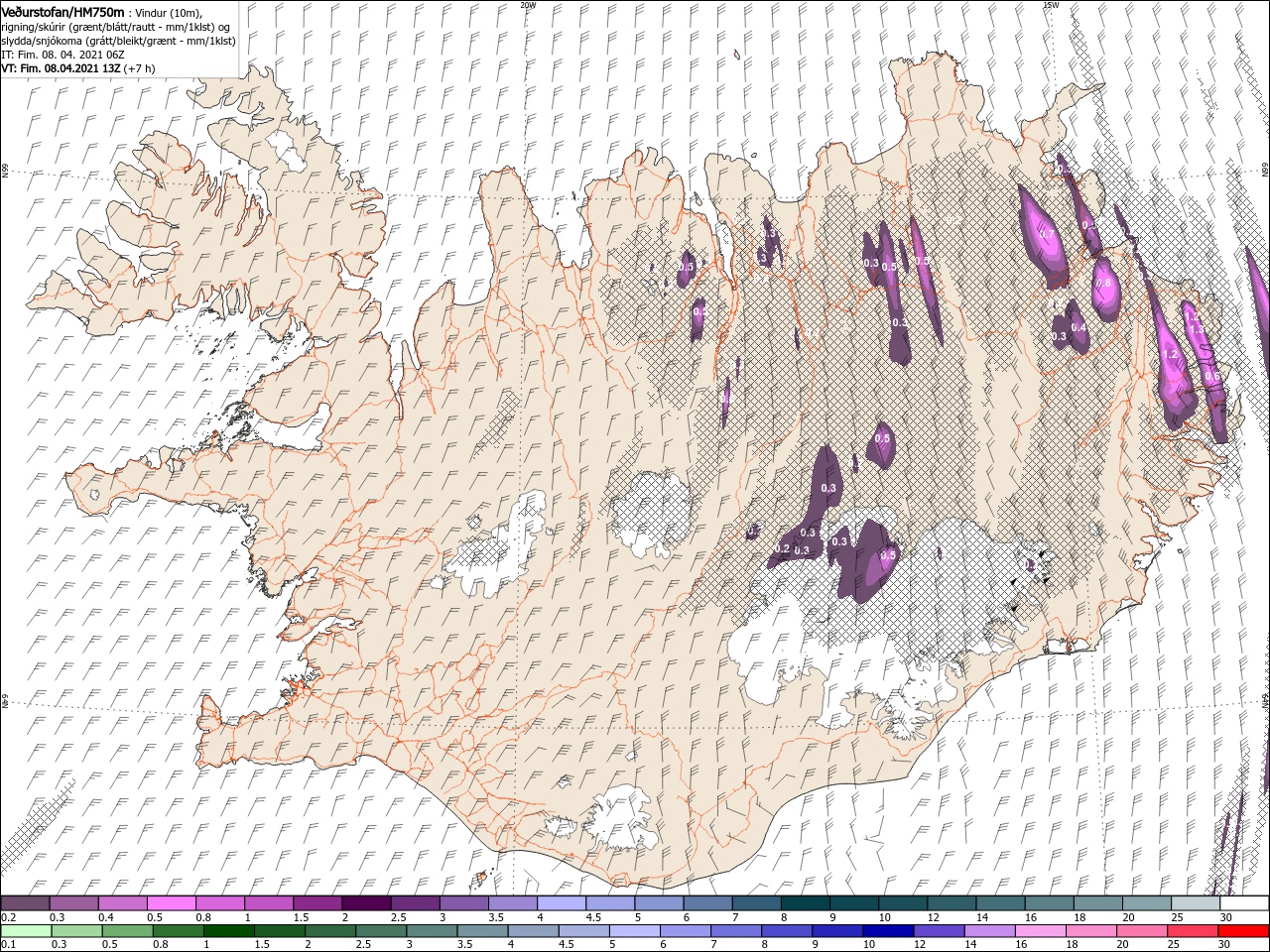Click the 0.6 snowfall value near the east coast

pos(1211,377)
